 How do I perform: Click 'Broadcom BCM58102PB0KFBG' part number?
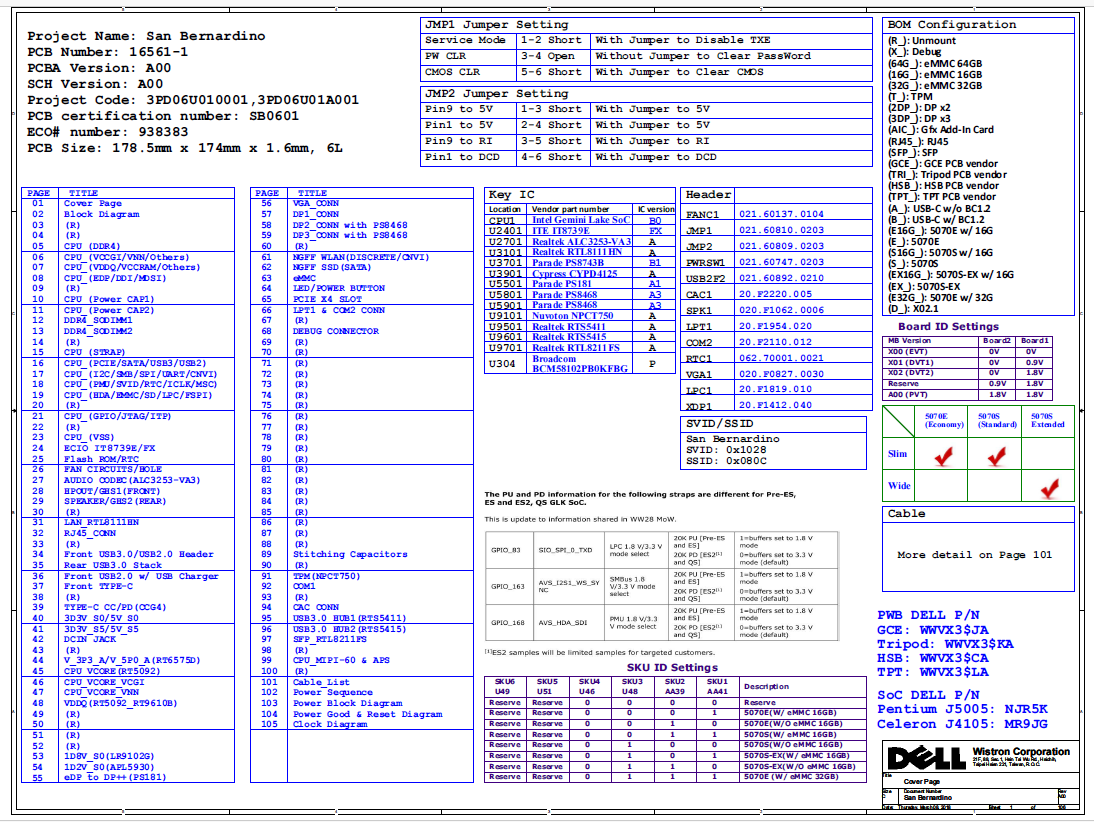[580, 364]
